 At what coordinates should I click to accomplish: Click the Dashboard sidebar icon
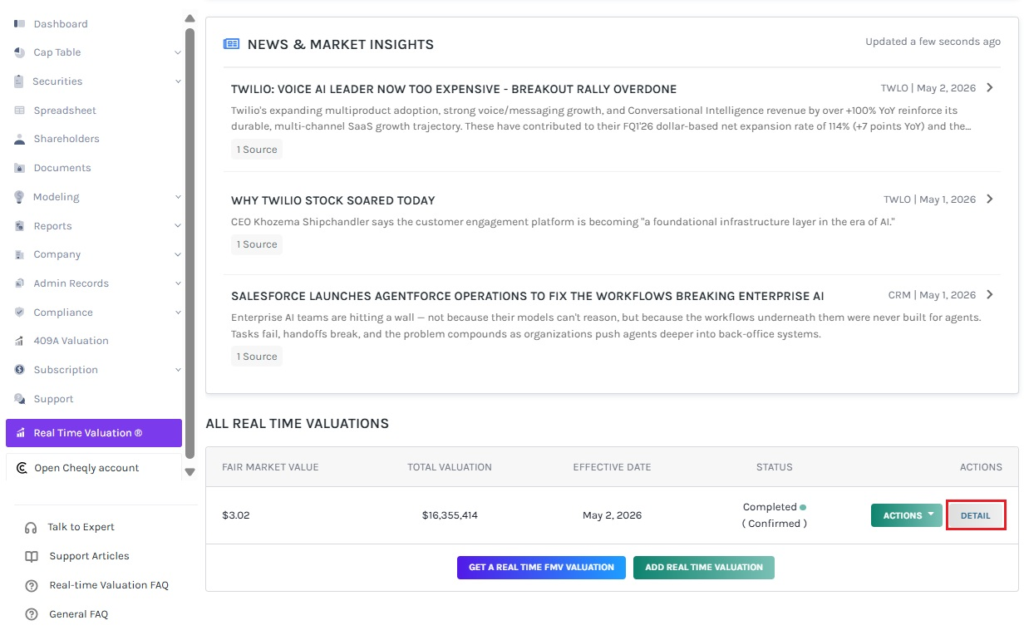[x=20, y=24]
